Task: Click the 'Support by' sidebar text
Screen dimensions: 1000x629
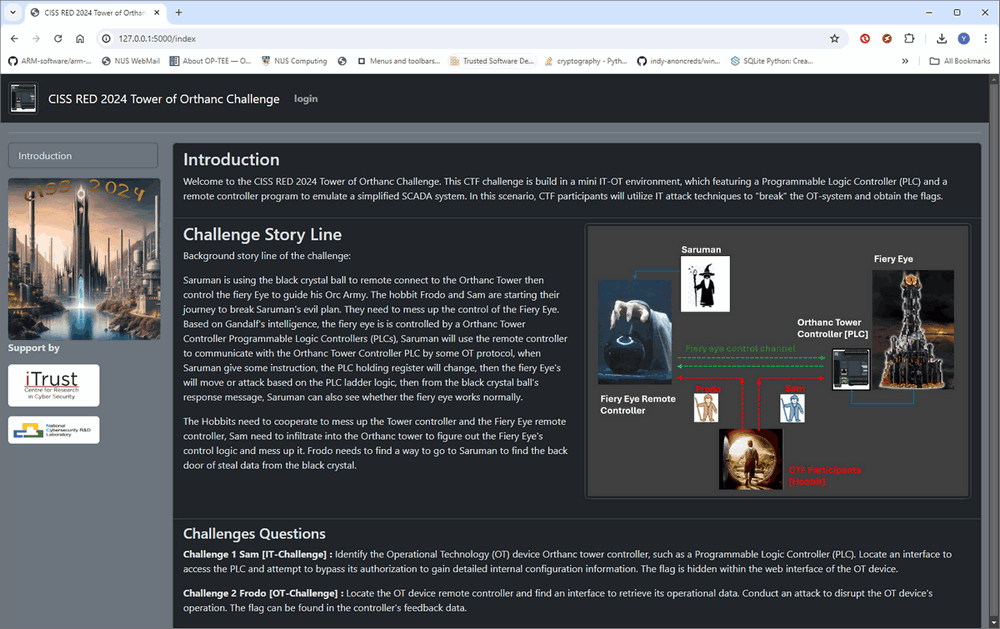Action: (x=34, y=348)
